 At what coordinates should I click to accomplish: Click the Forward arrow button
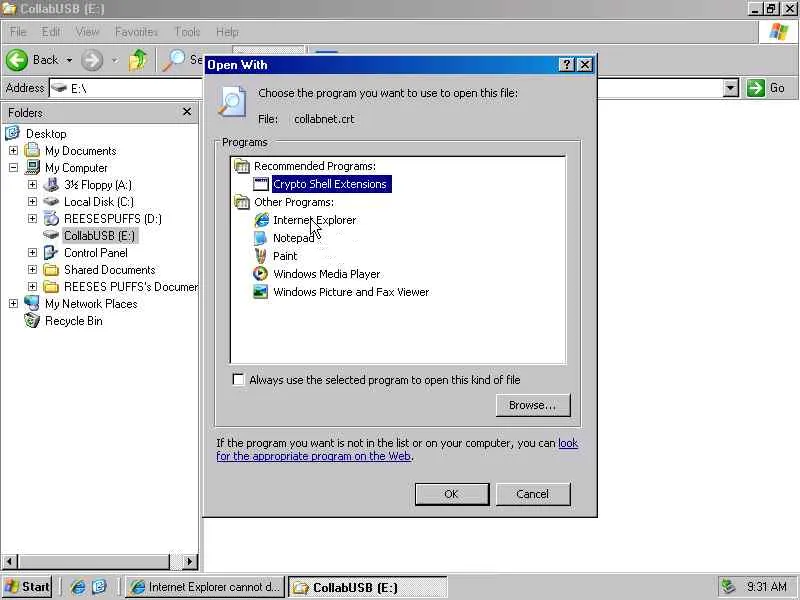pos(92,60)
